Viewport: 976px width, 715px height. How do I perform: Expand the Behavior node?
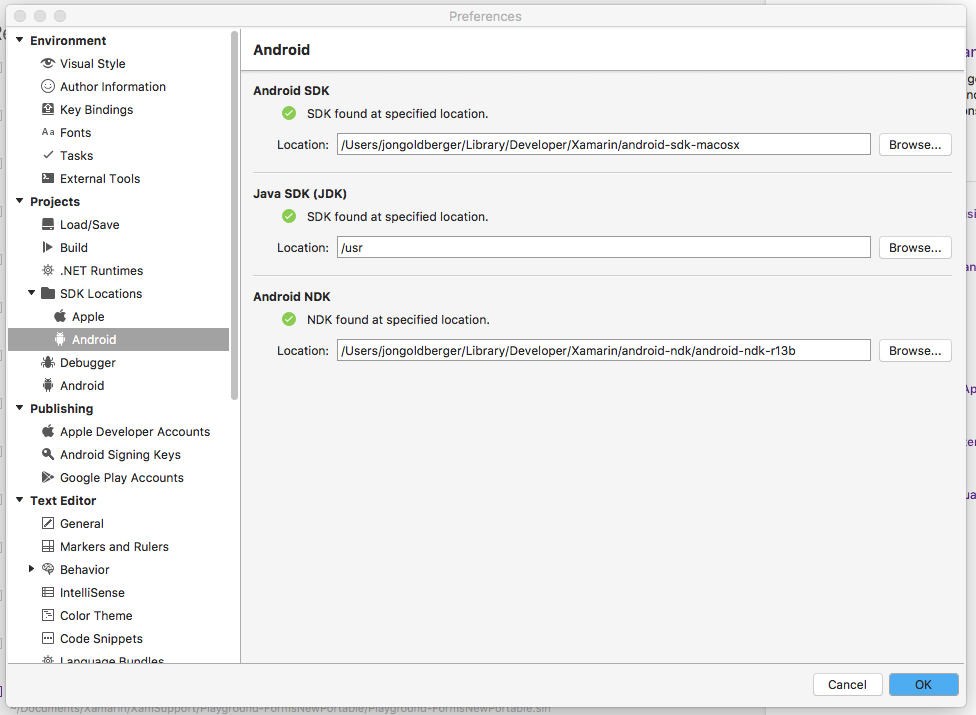31,569
